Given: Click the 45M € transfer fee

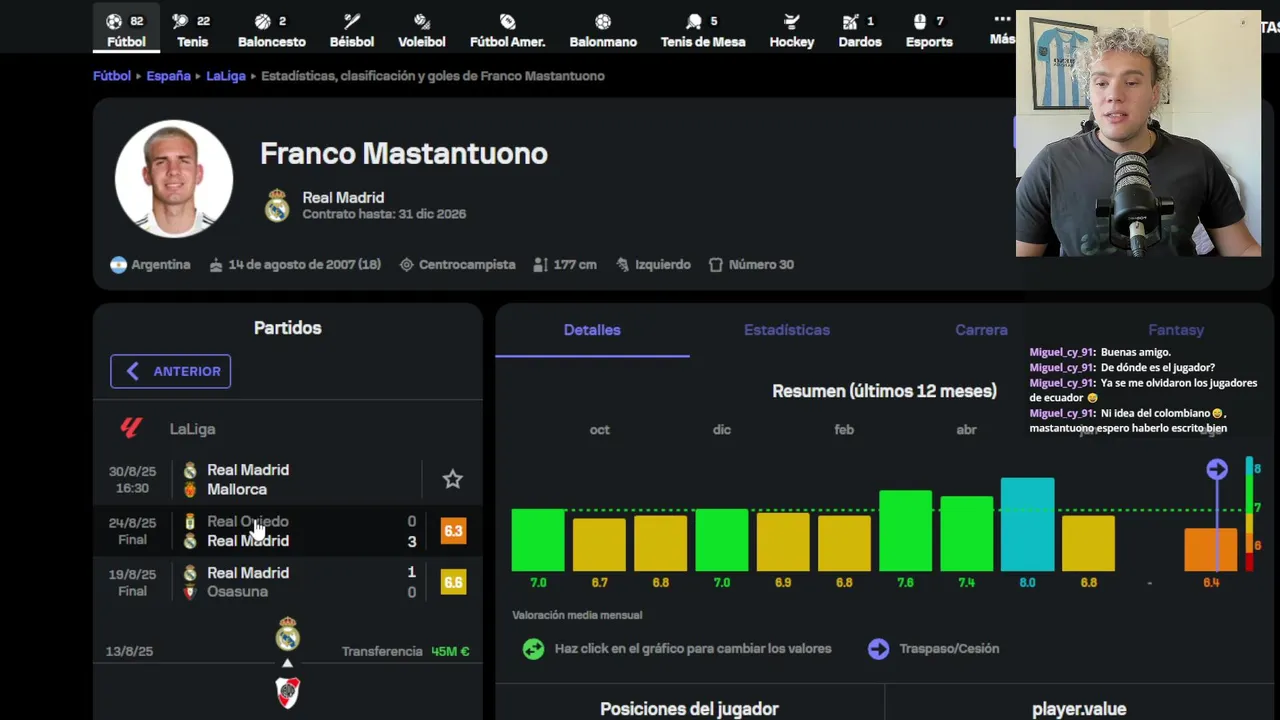Looking at the screenshot, I should point(450,651).
